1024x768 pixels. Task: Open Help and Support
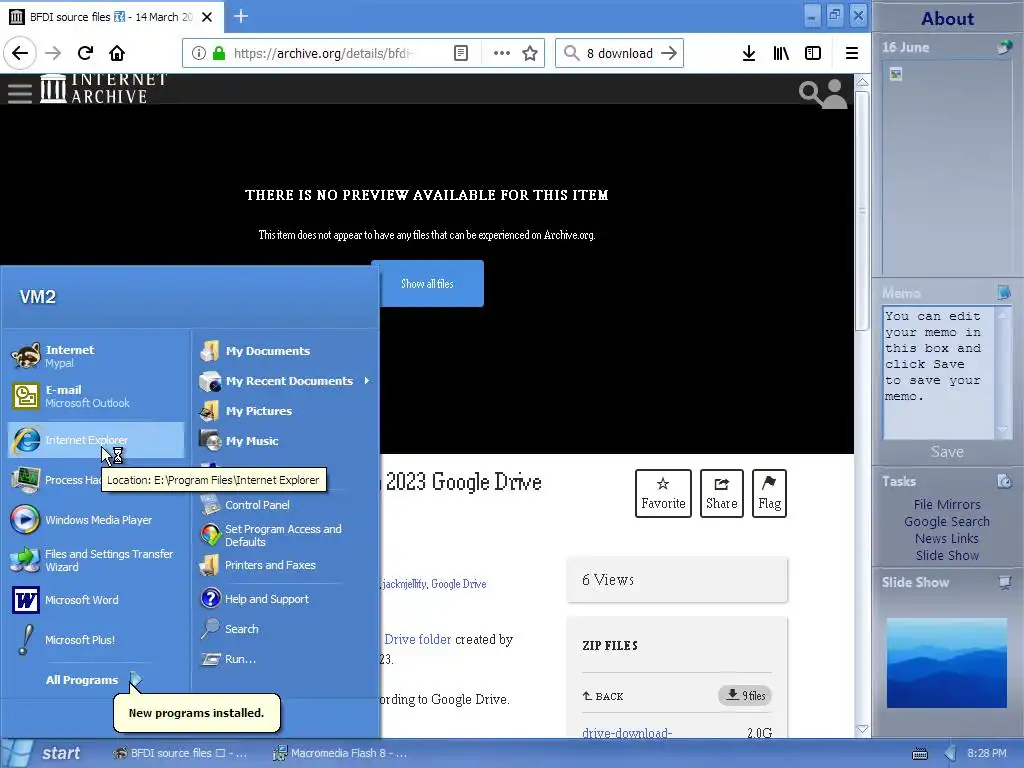286,599
